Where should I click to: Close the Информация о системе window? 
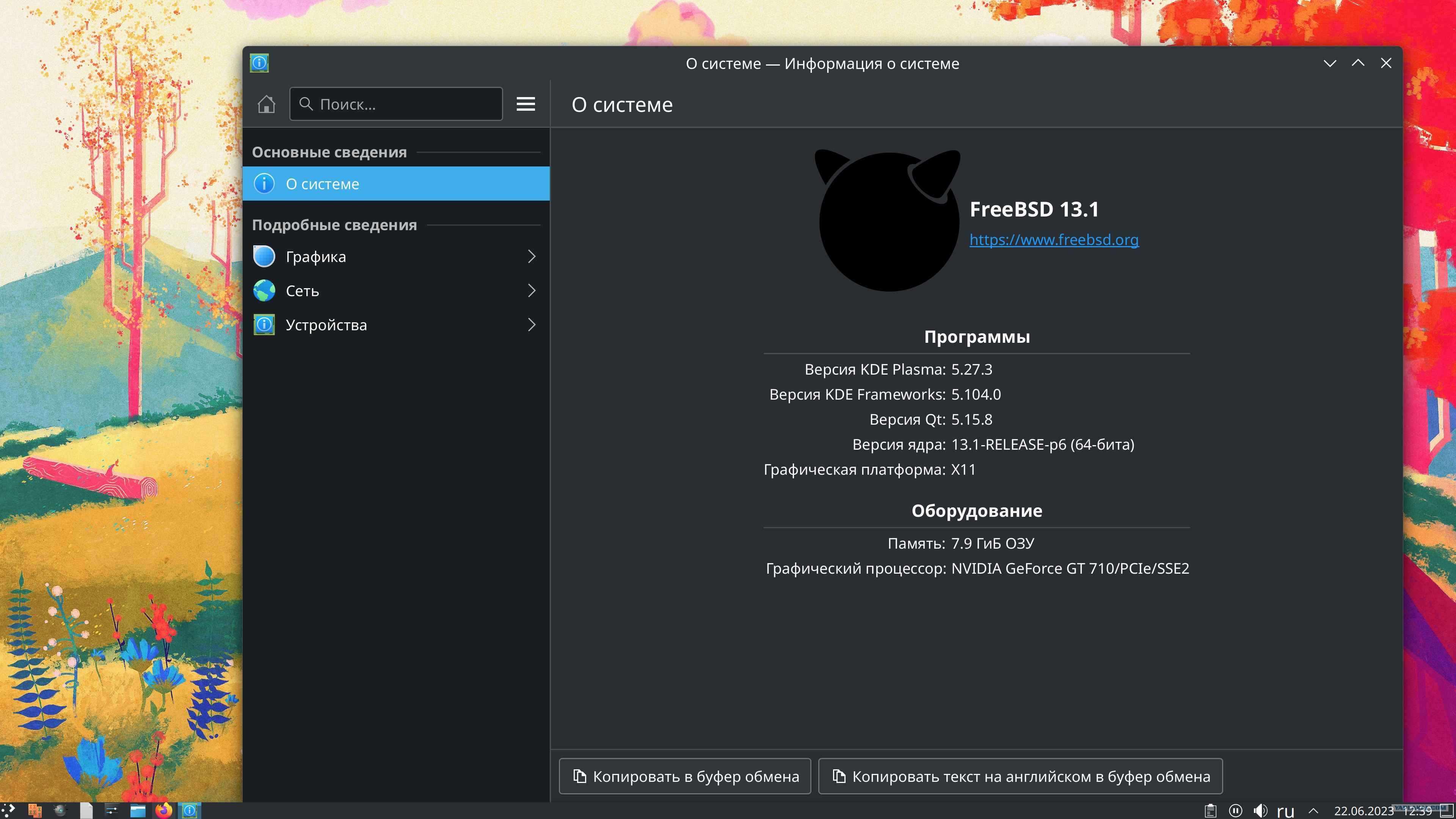tap(1386, 63)
